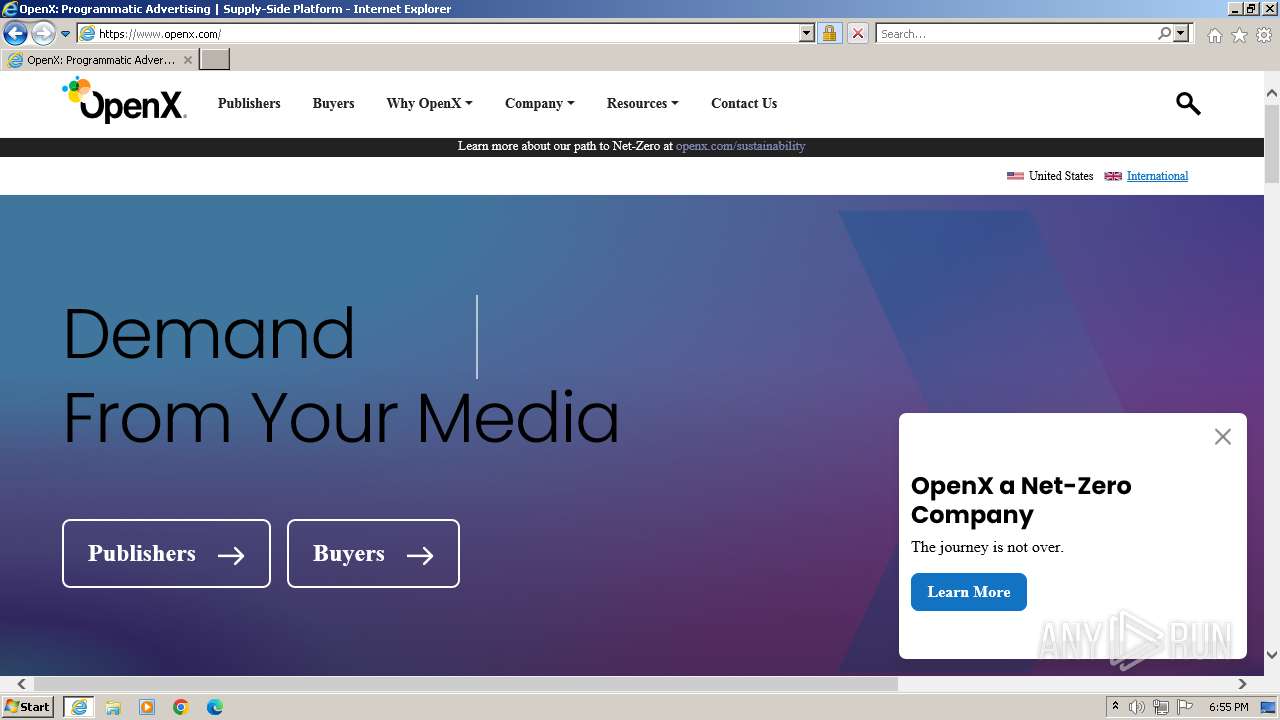1280x720 pixels.
Task: Click the browser search magnifier icon
Action: (1164, 33)
